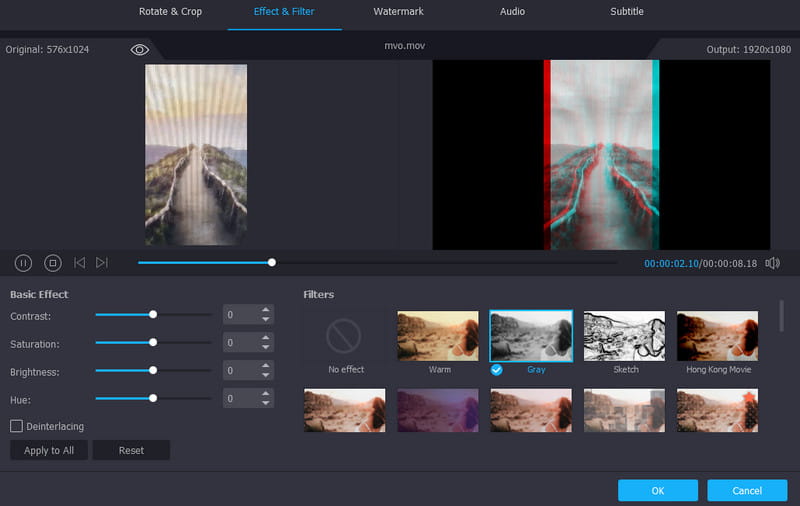800x506 pixels.
Task: Skip to the next frame
Action: pyautogui.click(x=102, y=263)
